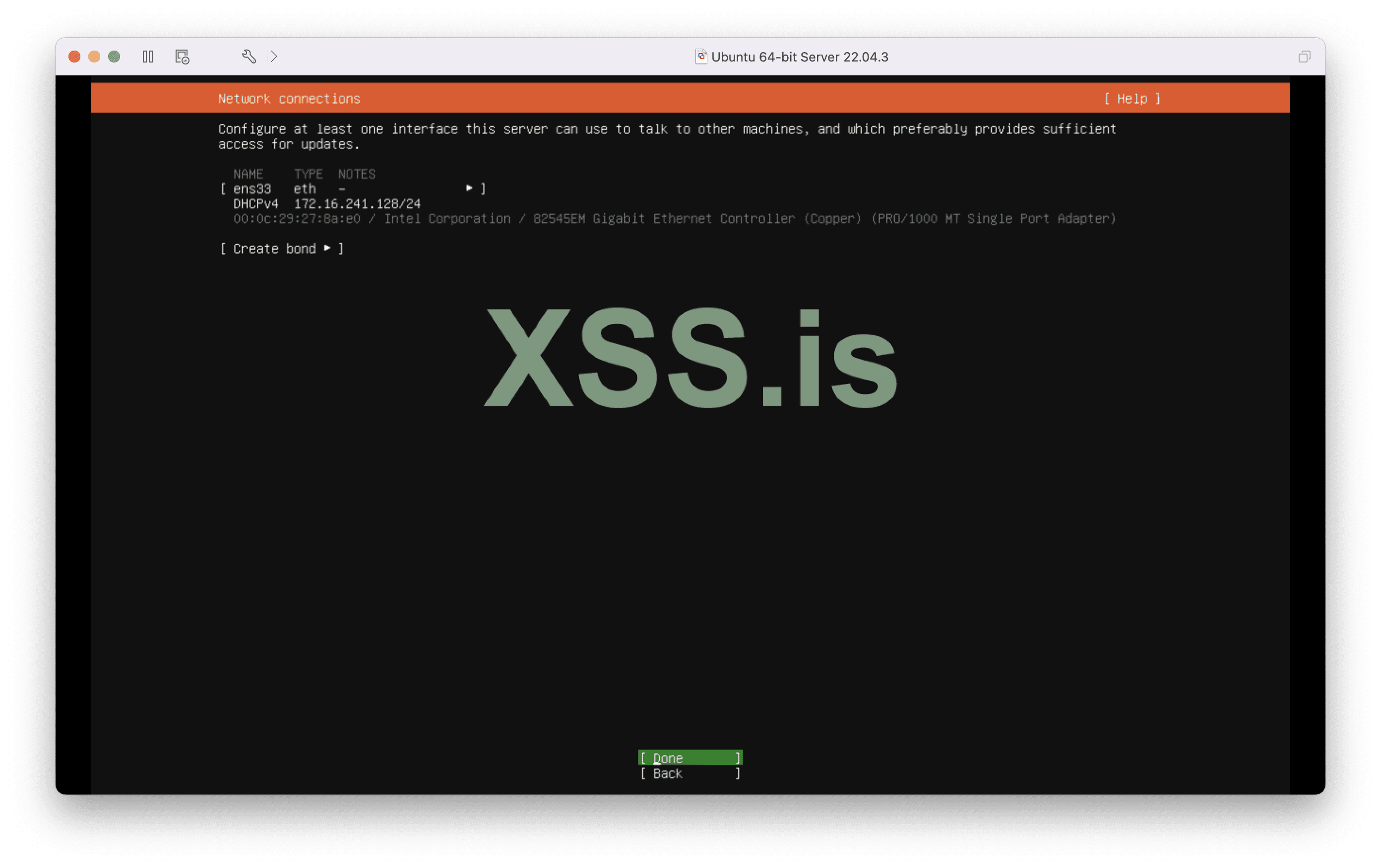
Task: Click the Intel Ethernet Controller description line
Action: pyautogui.click(x=675, y=219)
